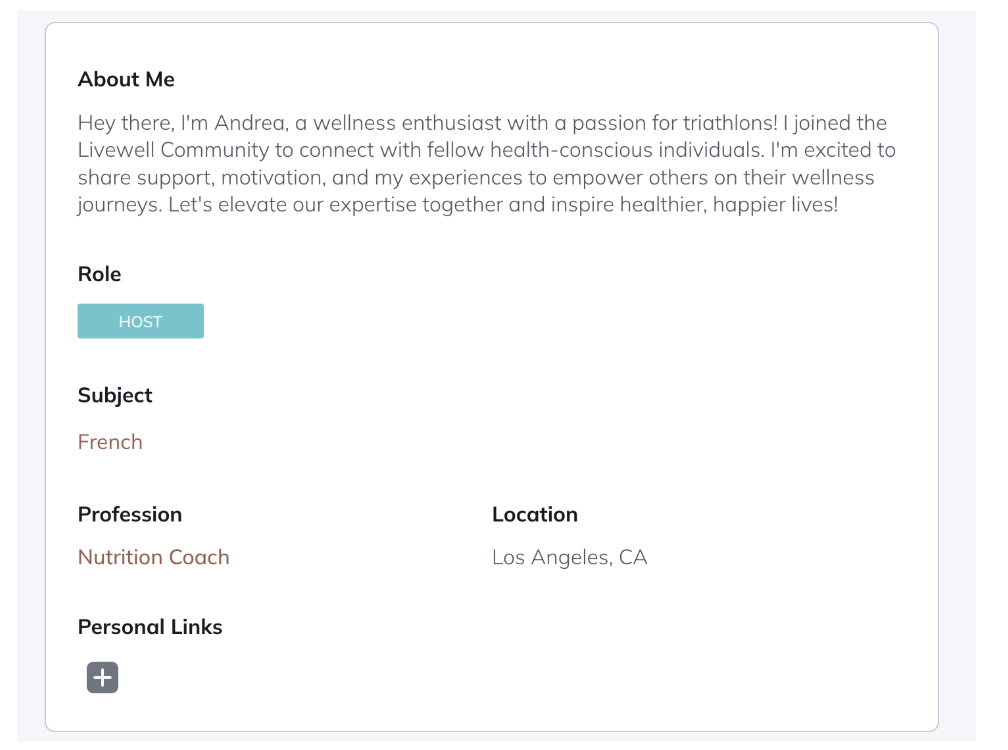Click the HOST role badge
Viewport: 1008px width, 750px height.
coord(140,322)
